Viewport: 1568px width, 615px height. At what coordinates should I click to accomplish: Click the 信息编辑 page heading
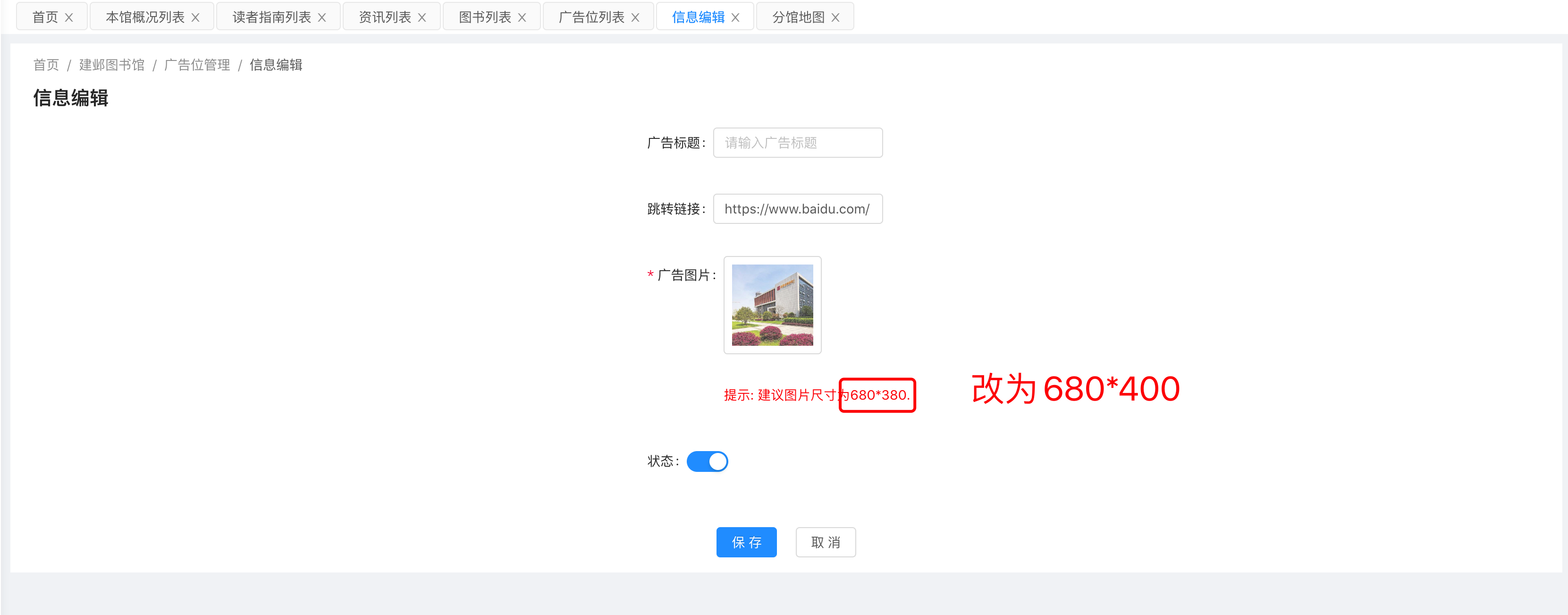point(71,98)
